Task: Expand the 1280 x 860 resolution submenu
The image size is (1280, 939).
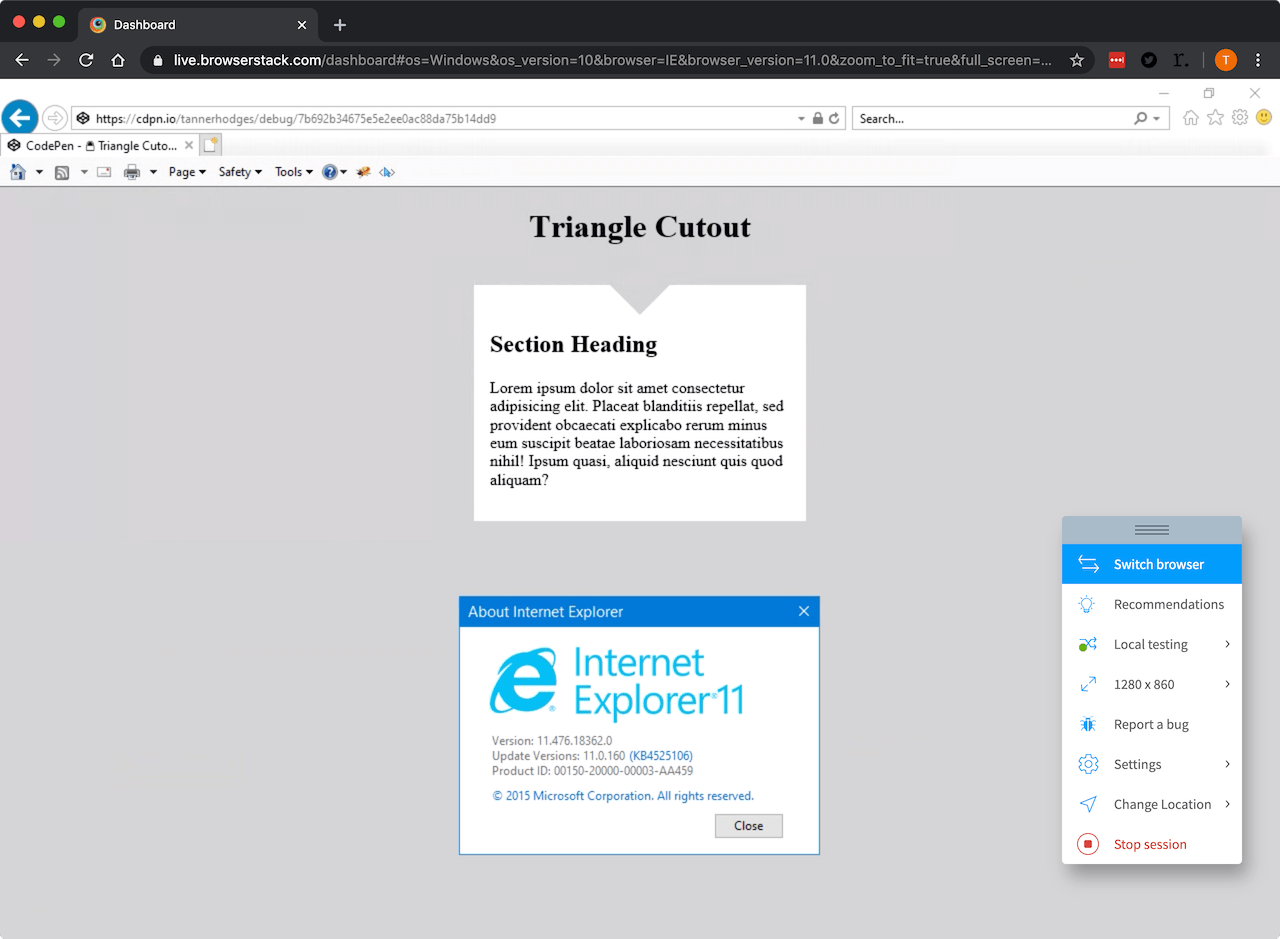Action: (x=1152, y=684)
